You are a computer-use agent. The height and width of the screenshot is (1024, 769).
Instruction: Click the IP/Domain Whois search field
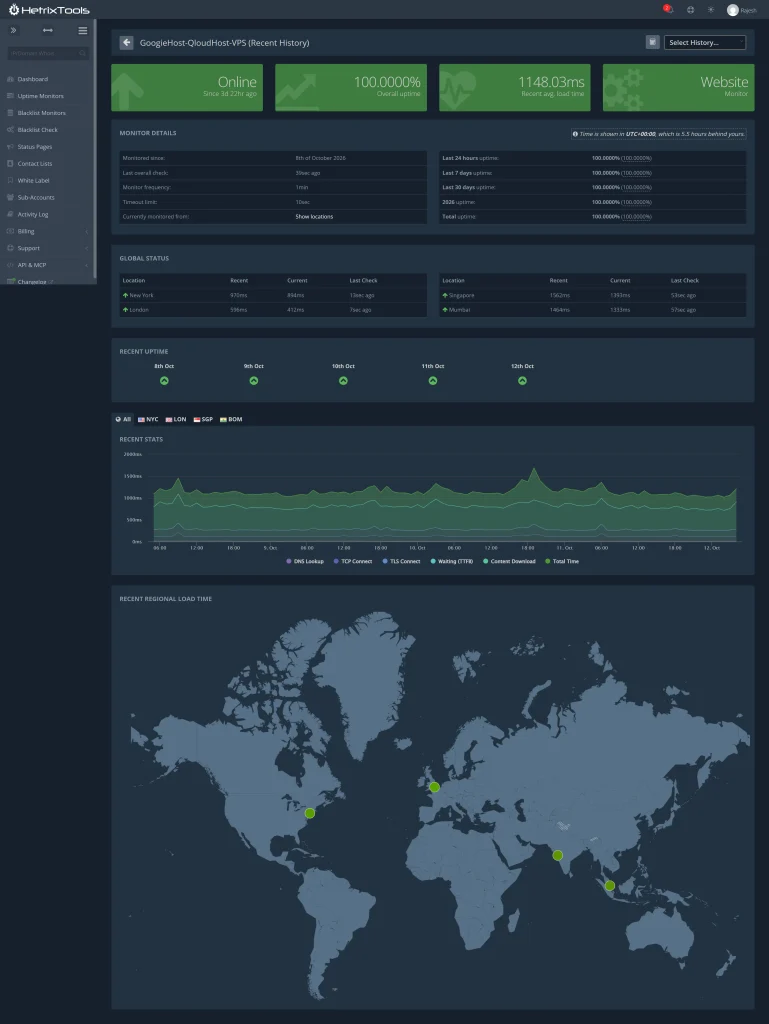(48, 53)
